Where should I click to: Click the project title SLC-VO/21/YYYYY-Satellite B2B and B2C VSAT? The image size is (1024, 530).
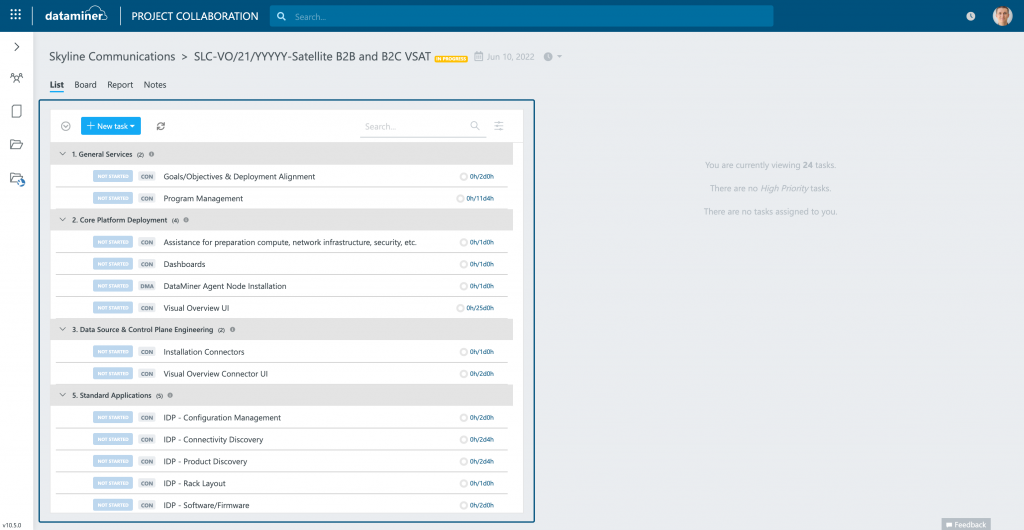click(312, 57)
